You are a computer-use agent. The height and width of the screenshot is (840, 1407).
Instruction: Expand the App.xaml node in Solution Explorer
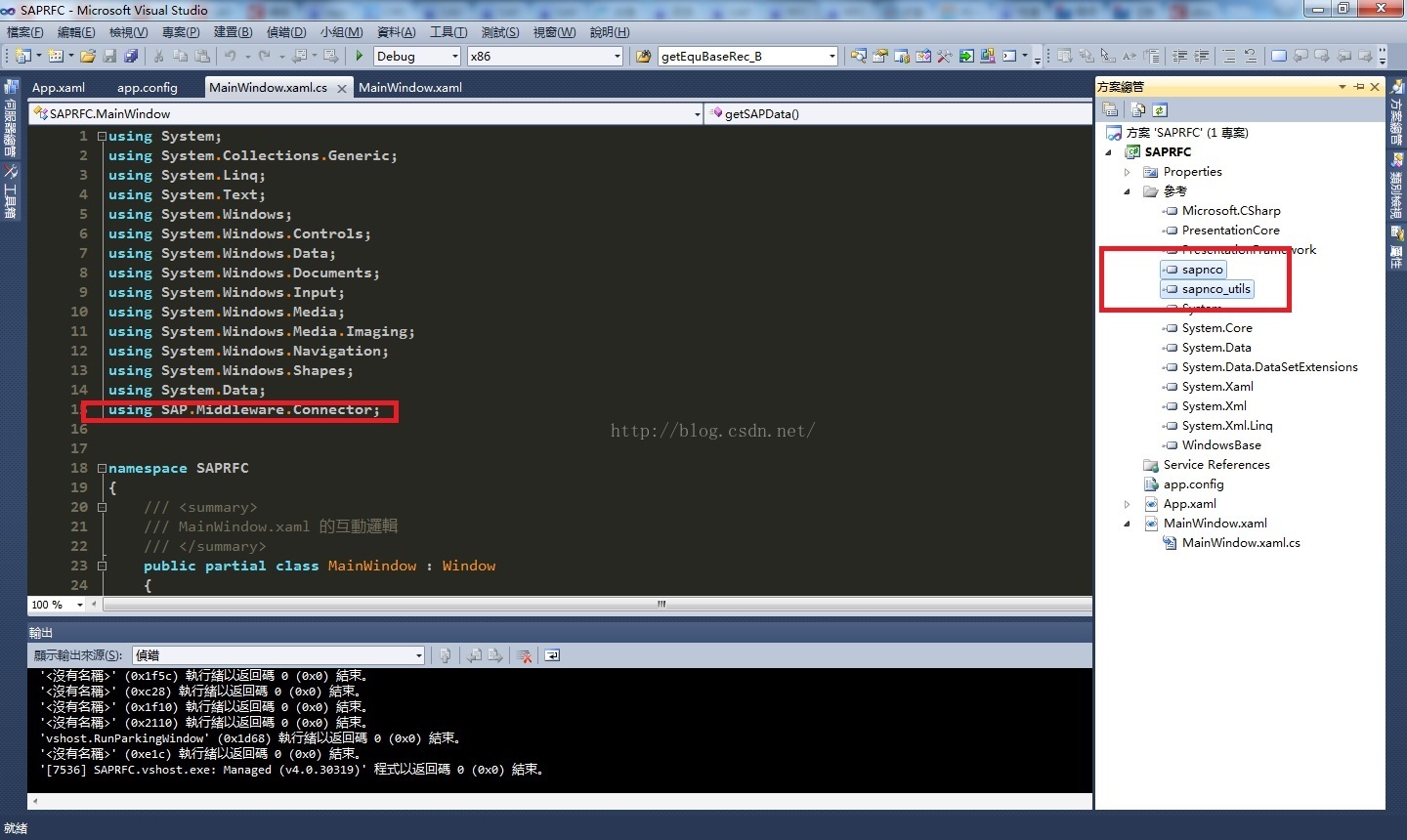coord(1127,504)
